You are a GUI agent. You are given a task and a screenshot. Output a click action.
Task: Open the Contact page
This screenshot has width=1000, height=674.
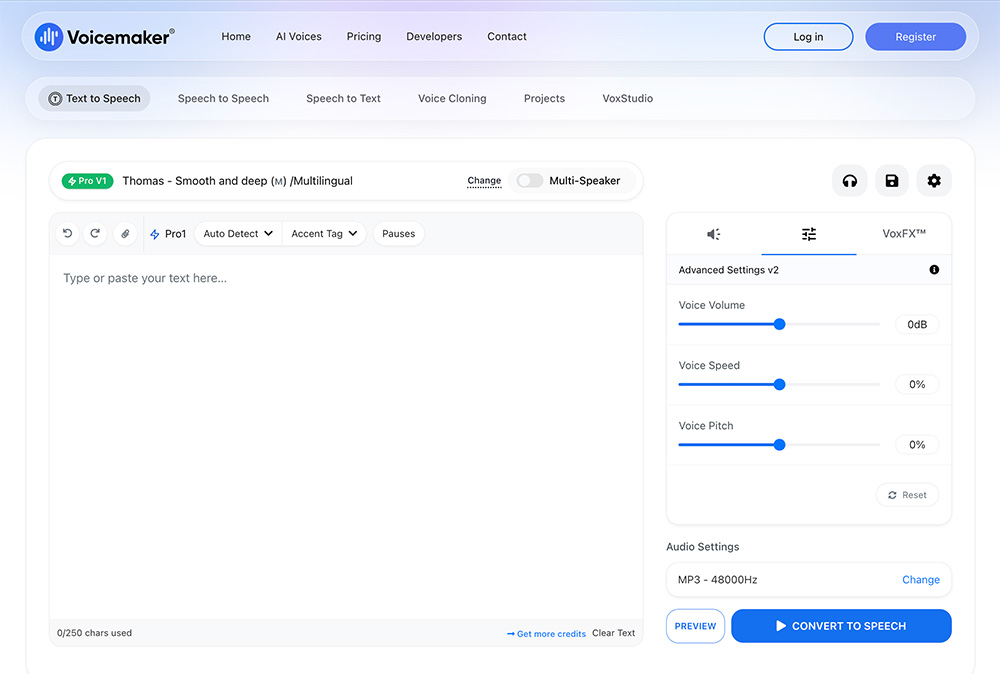coord(507,37)
